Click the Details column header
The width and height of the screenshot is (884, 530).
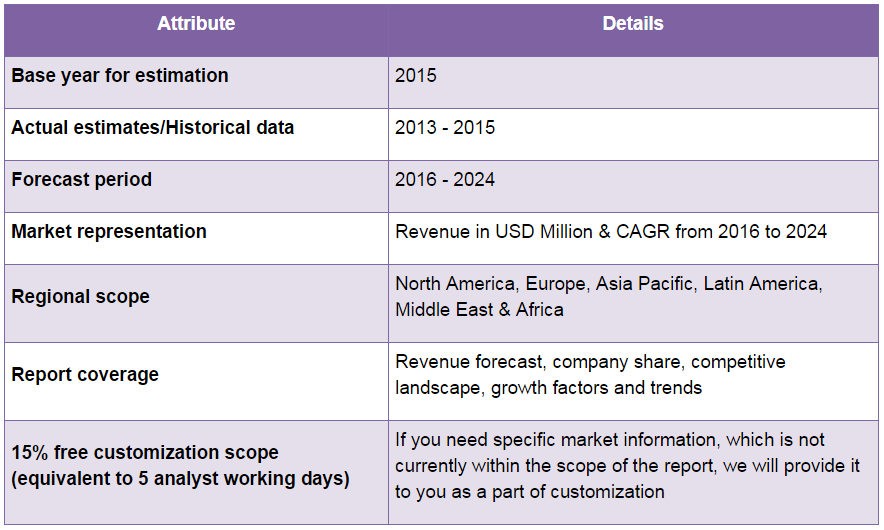click(x=633, y=24)
